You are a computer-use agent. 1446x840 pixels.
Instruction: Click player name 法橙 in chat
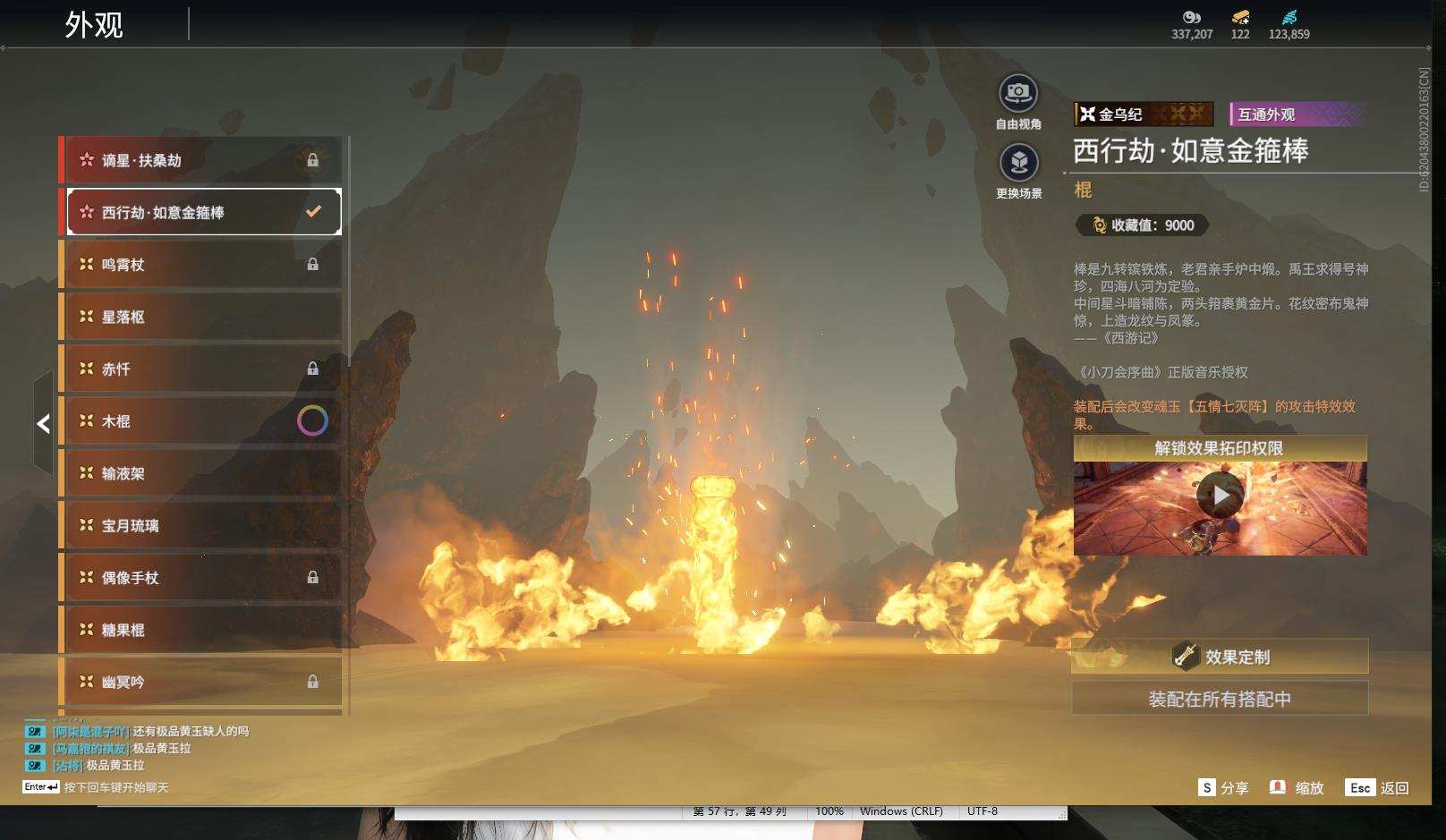[x=68, y=766]
